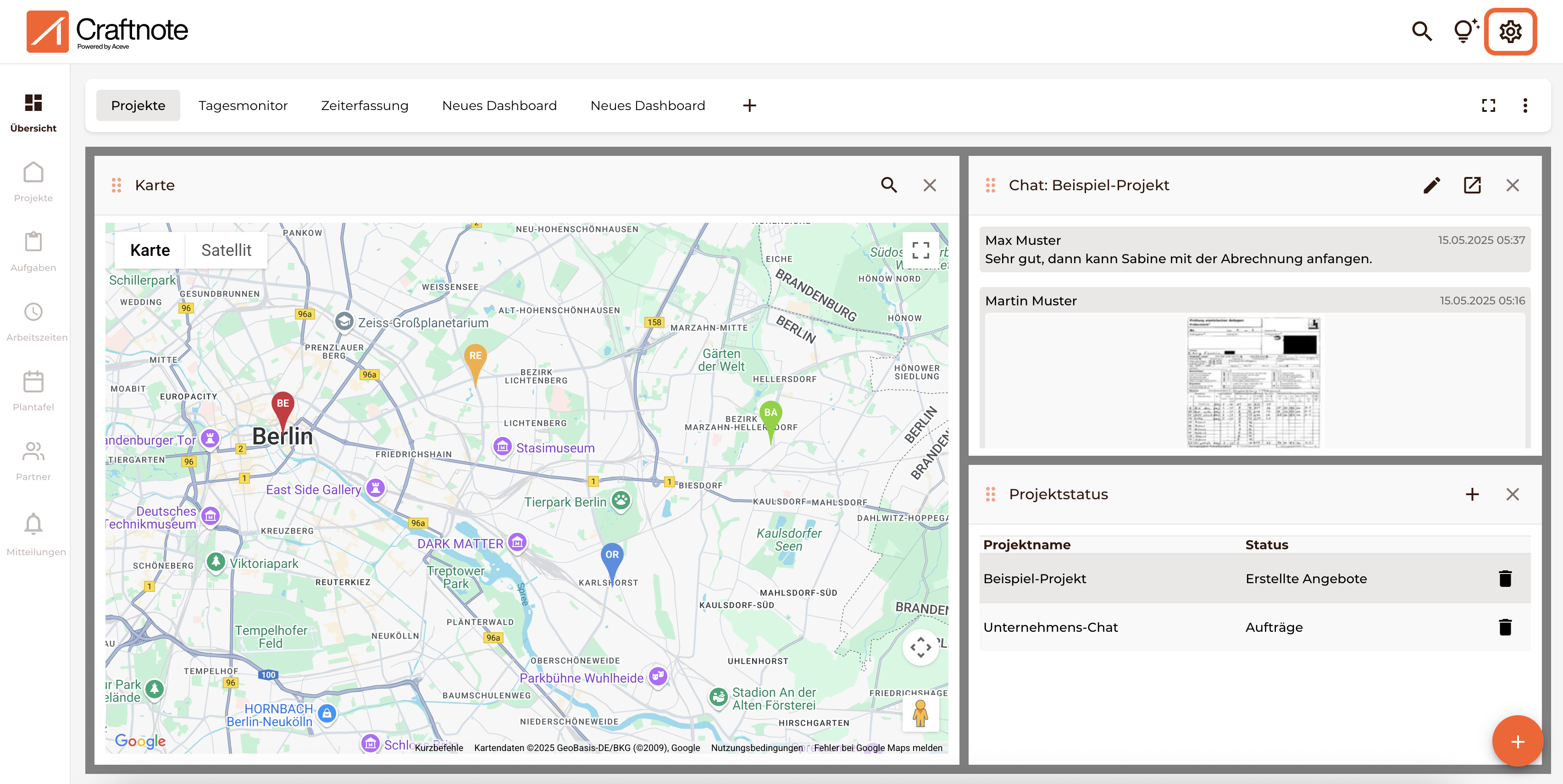
Task: Open Nutzungsbedingungen link on map
Action: pos(757,748)
